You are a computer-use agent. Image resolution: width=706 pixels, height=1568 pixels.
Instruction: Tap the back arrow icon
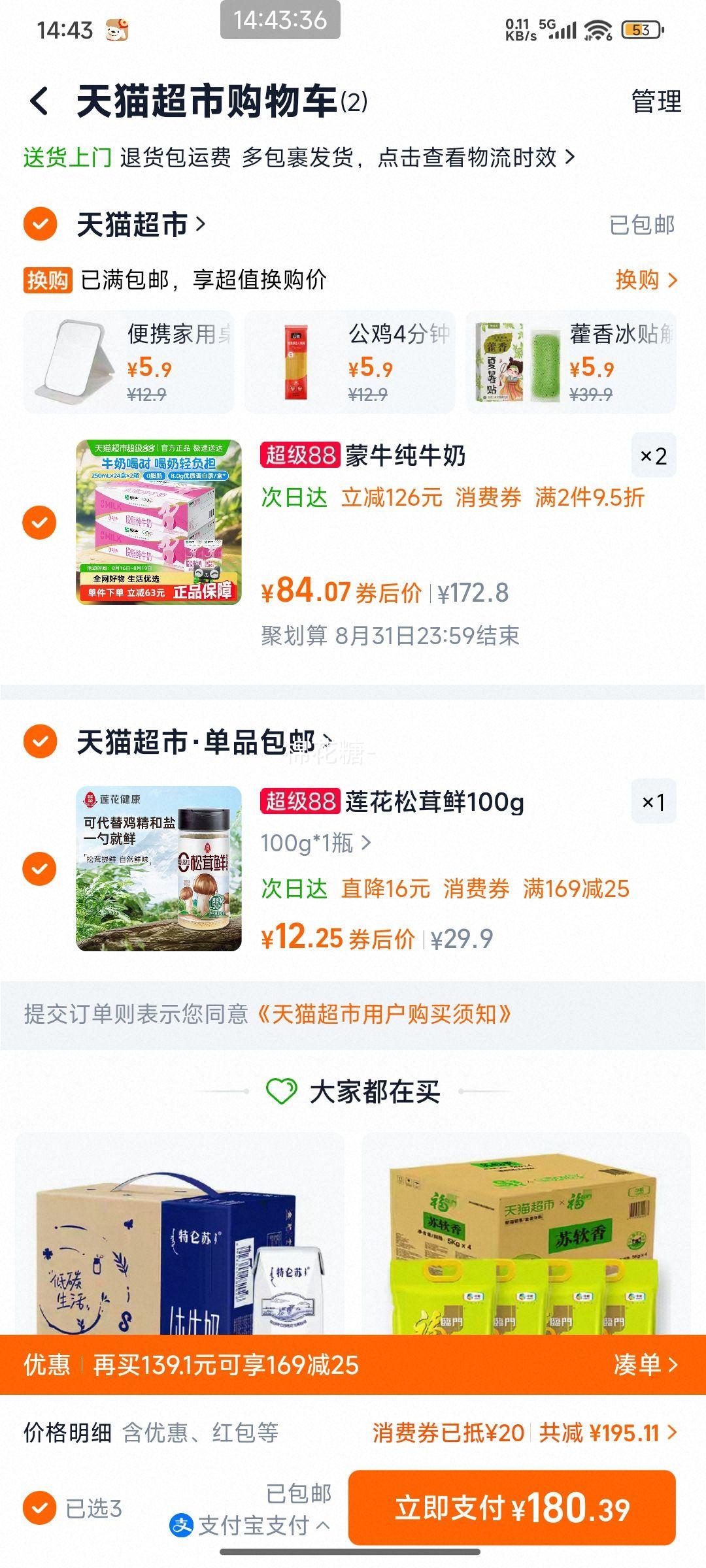coord(39,101)
